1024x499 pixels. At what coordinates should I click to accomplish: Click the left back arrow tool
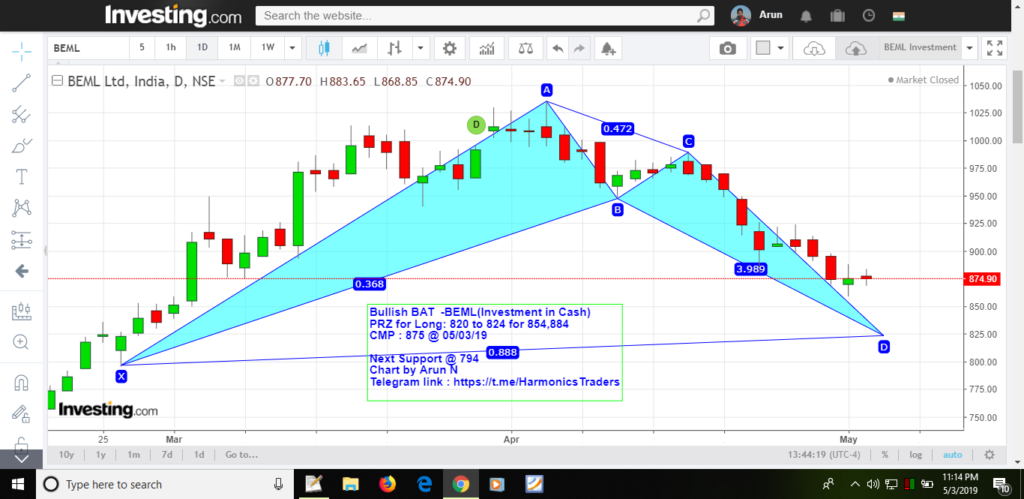coord(22,271)
